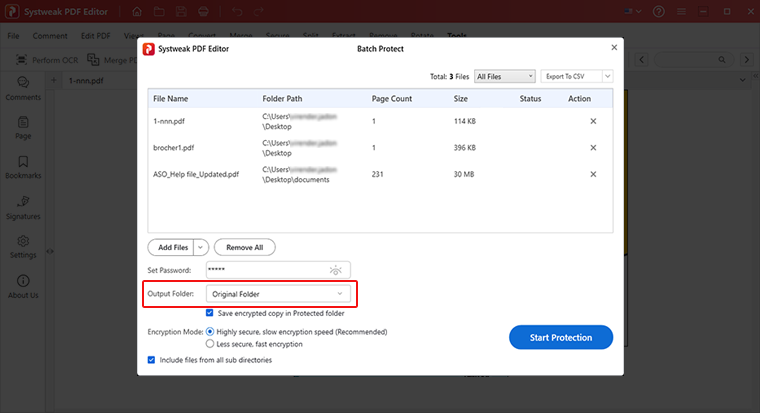
Task: Remove brocher1.pdf from list
Action: pos(593,148)
